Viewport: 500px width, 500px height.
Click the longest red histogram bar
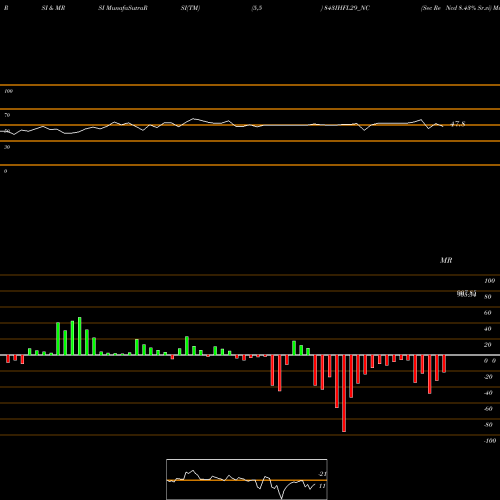click(344, 394)
